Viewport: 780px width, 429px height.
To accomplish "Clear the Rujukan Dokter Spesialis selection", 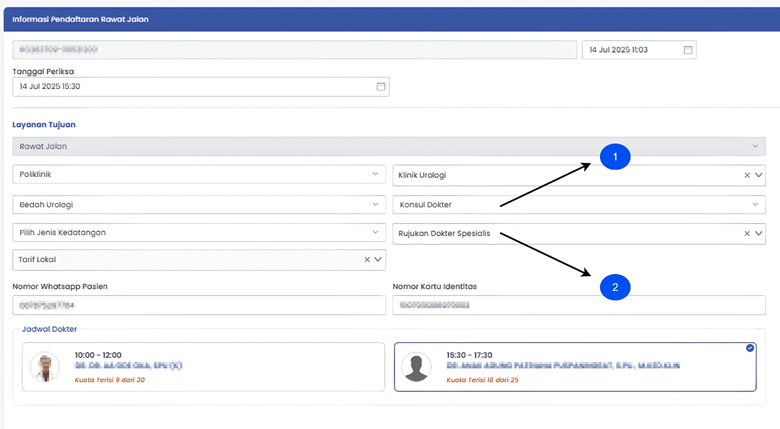I will click(746, 234).
